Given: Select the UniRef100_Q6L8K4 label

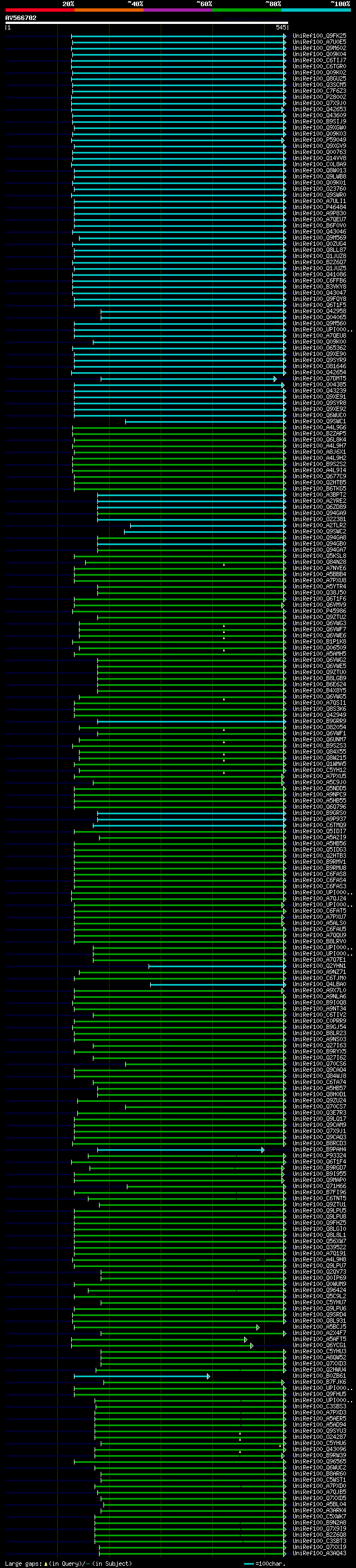Looking at the screenshot, I should [x=319, y=439].
